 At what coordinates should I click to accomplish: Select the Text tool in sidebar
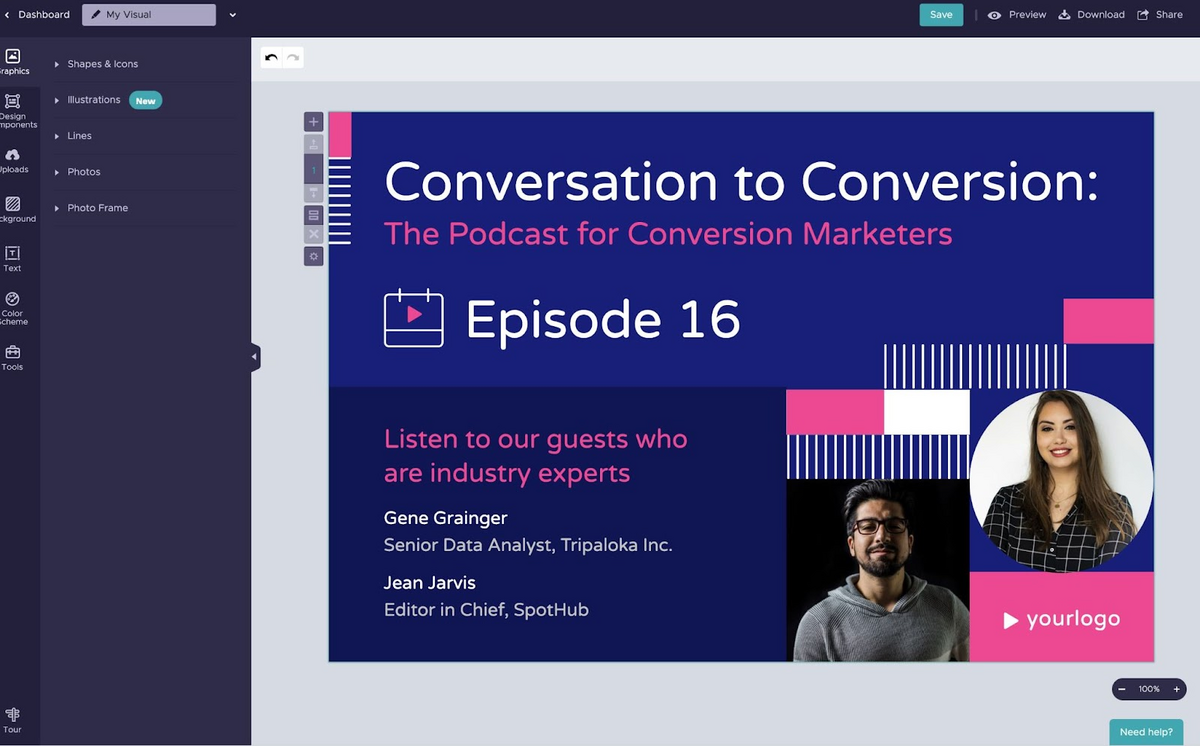[13, 259]
